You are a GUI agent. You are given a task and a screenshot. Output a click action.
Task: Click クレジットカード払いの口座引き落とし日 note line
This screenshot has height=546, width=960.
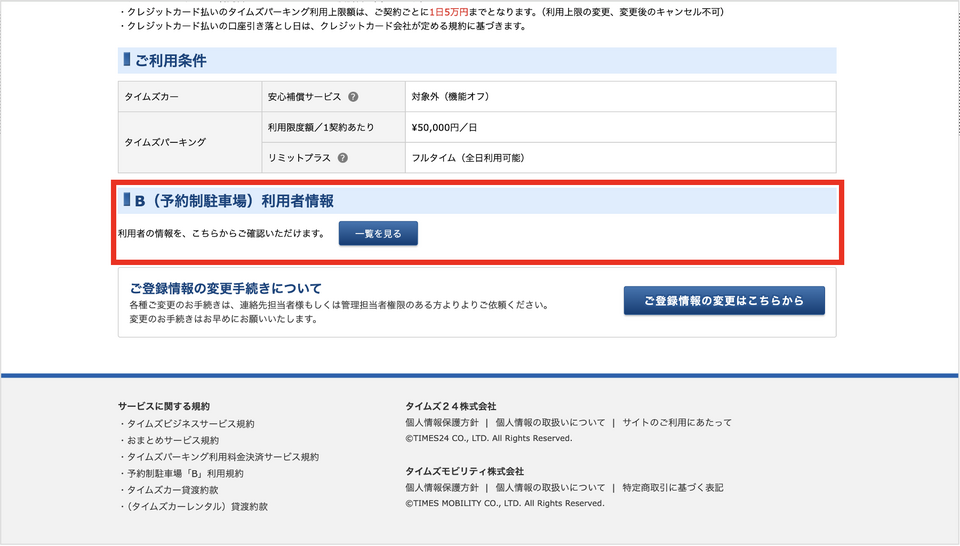pos(323,26)
